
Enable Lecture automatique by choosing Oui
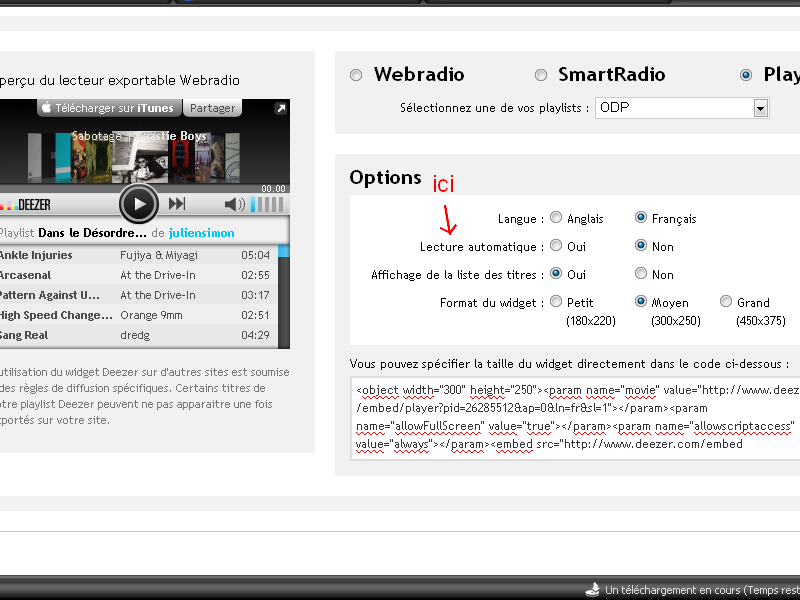tap(556, 246)
